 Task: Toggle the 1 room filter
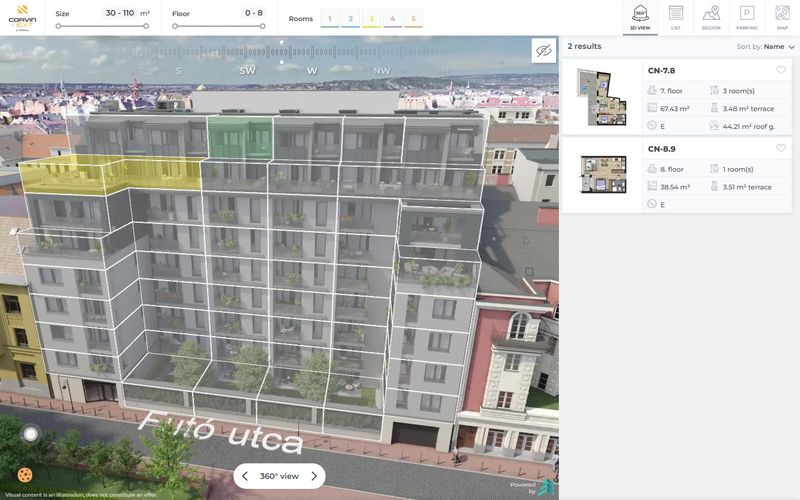coord(330,19)
